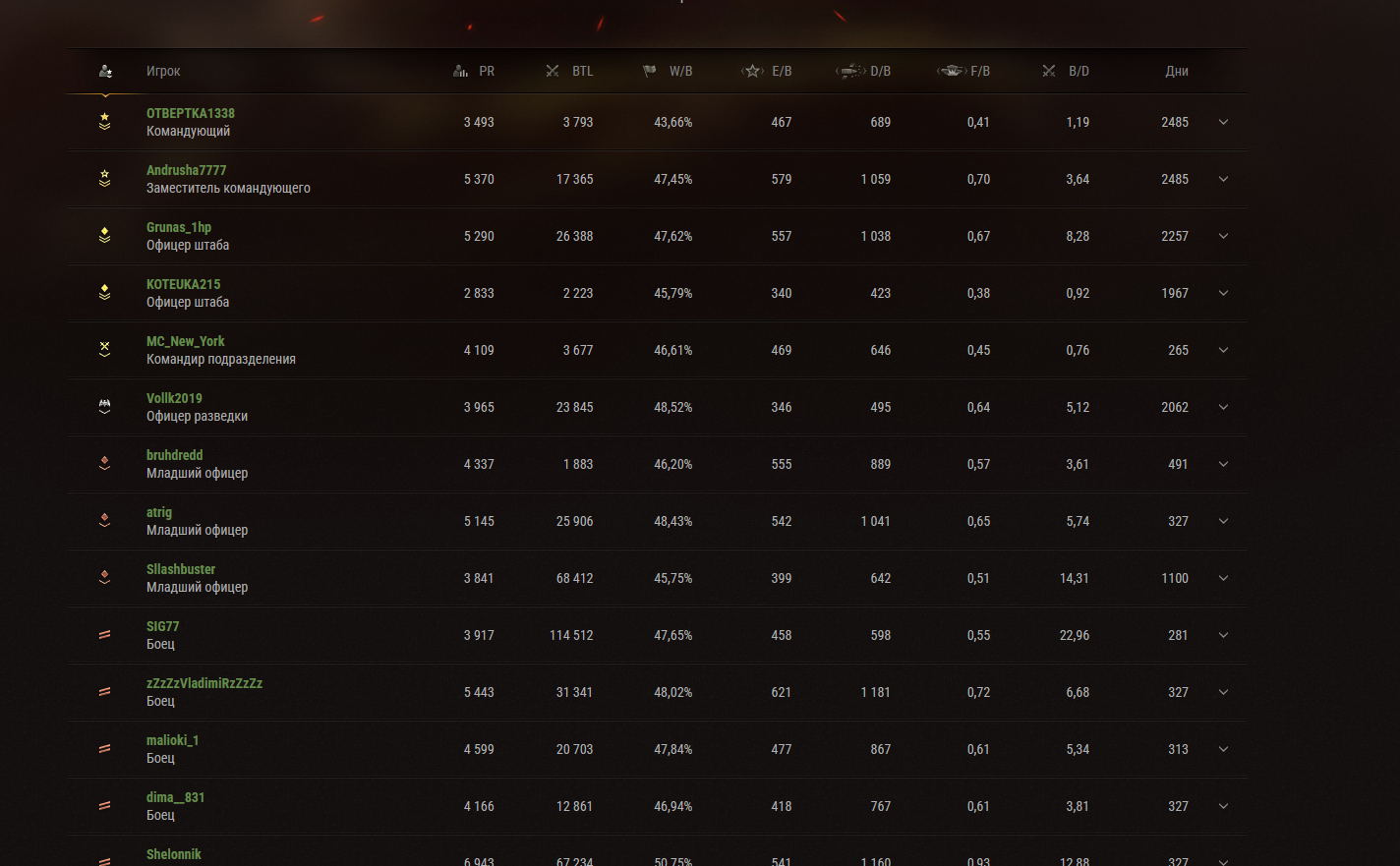Click staff officer rank icon for KOTEUKA215
The image size is (1400, 866).
(x=105, y=293)
